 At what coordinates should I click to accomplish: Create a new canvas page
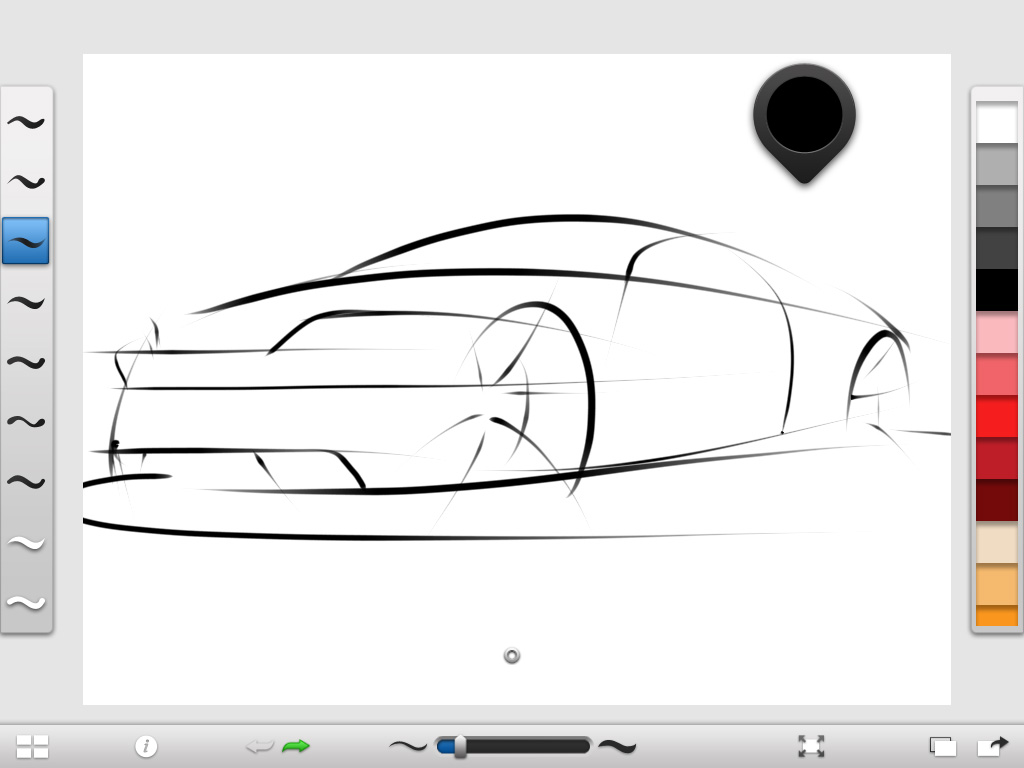click(x=943, y=745)
